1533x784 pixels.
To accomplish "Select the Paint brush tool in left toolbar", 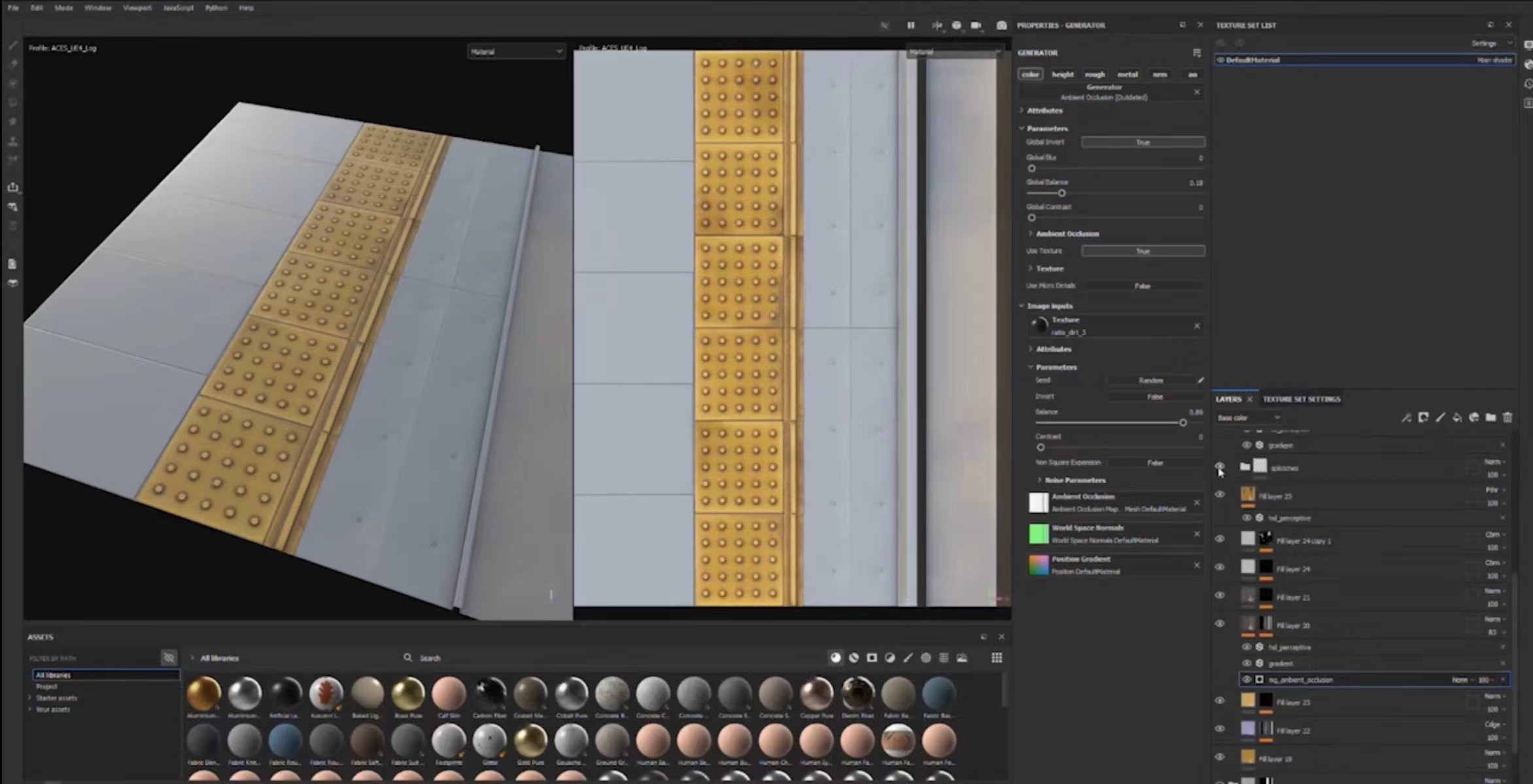I will tap(12, 46).
